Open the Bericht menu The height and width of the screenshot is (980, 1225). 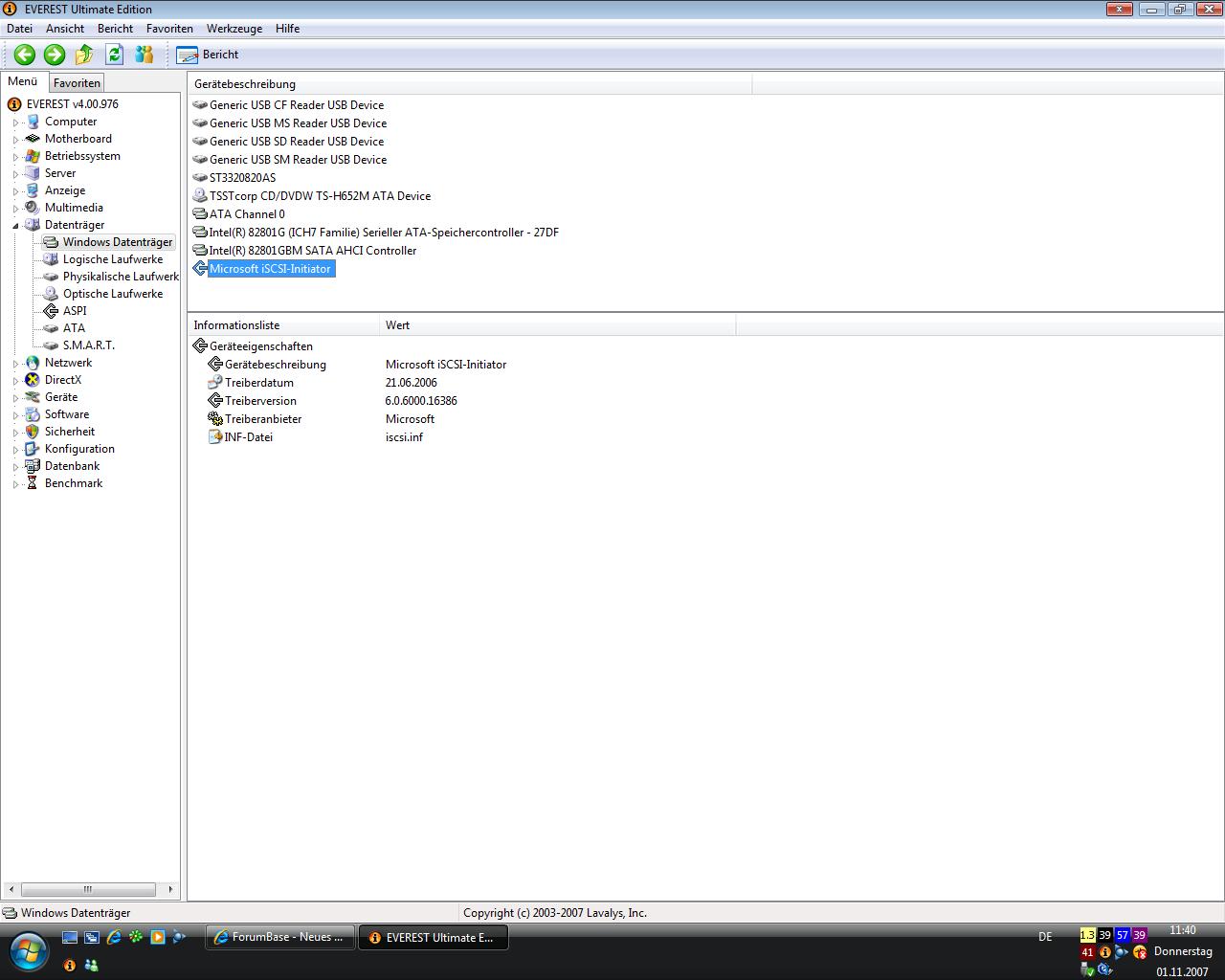(115, 29)
